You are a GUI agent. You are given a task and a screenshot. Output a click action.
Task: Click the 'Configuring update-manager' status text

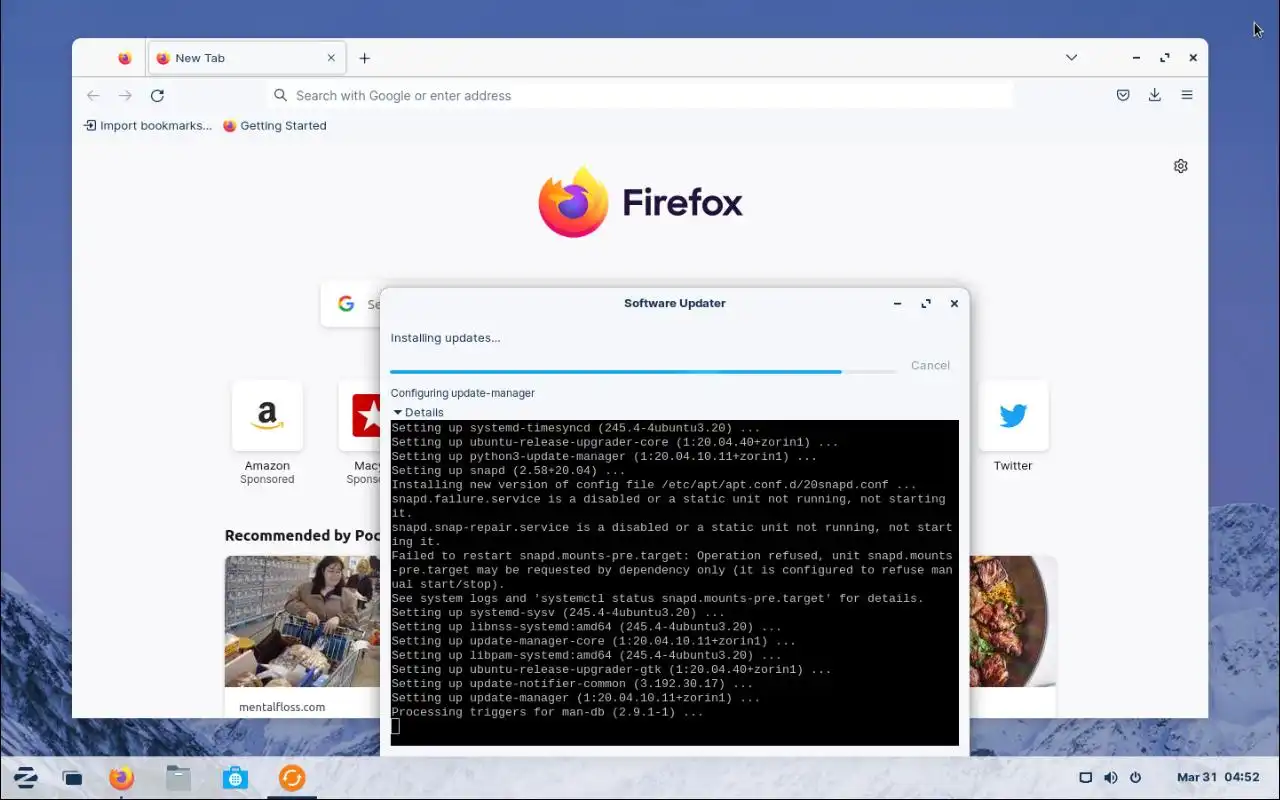462,393
